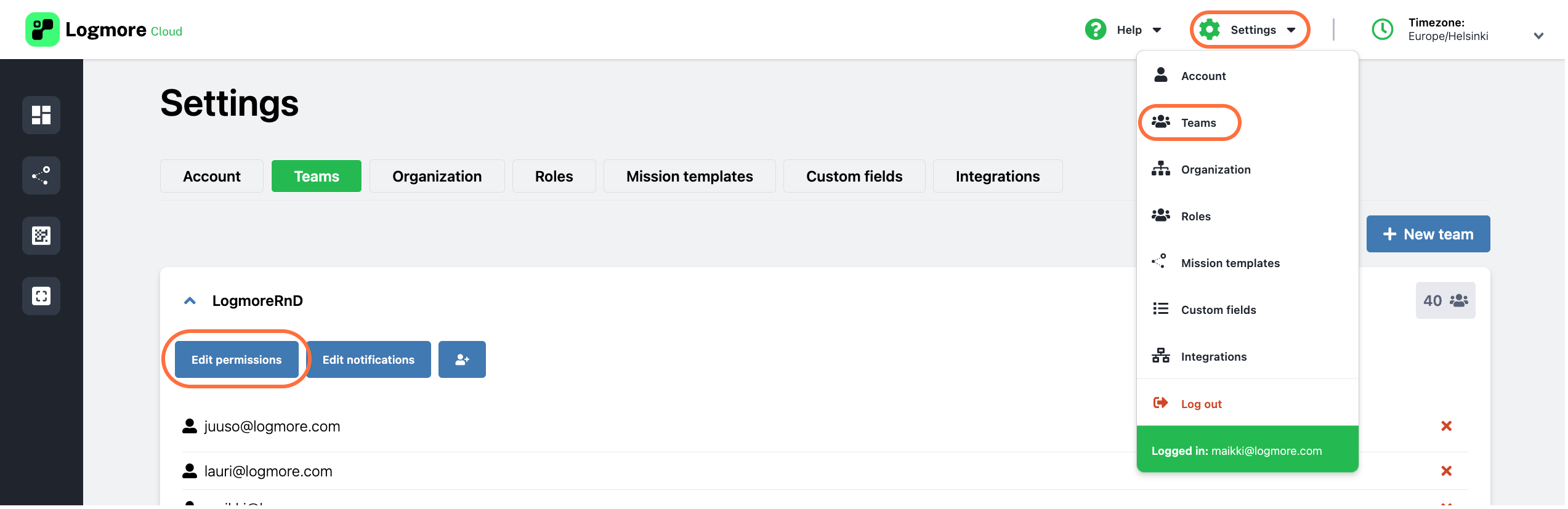Remove juuso@logmore.com with the red X

point(1447,427)
